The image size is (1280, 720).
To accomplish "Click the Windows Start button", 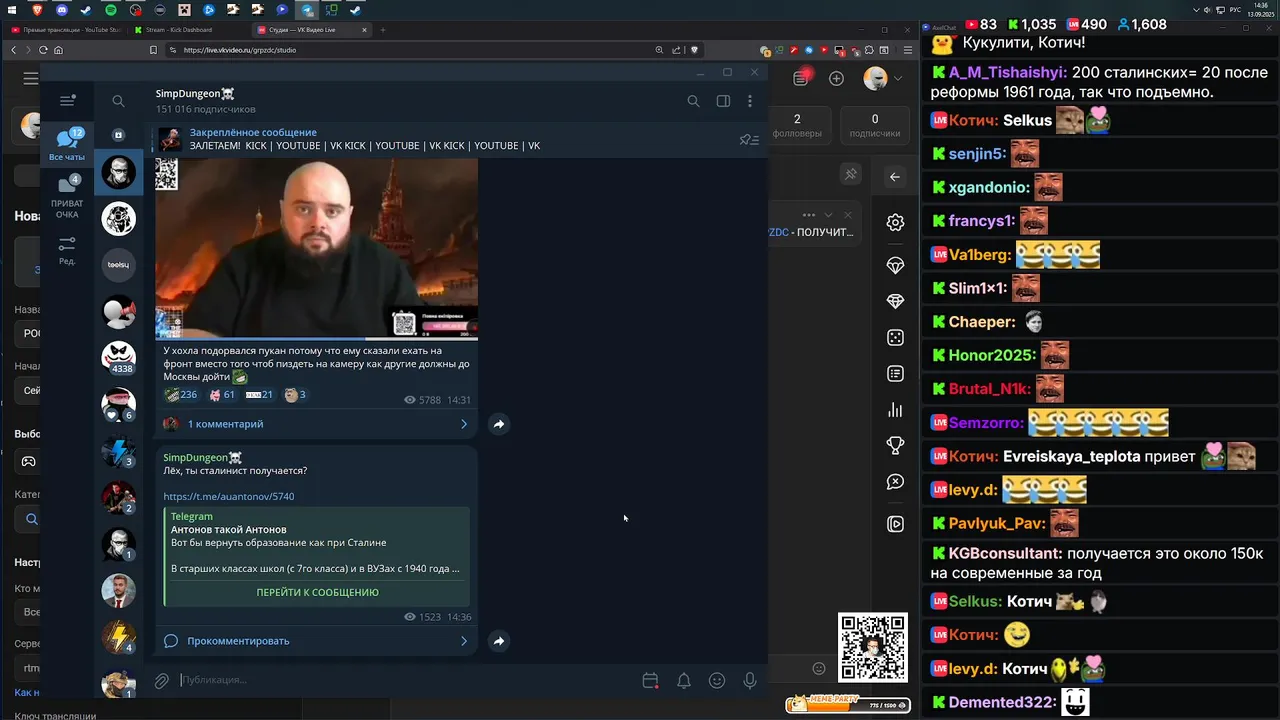I will (13, 9).
